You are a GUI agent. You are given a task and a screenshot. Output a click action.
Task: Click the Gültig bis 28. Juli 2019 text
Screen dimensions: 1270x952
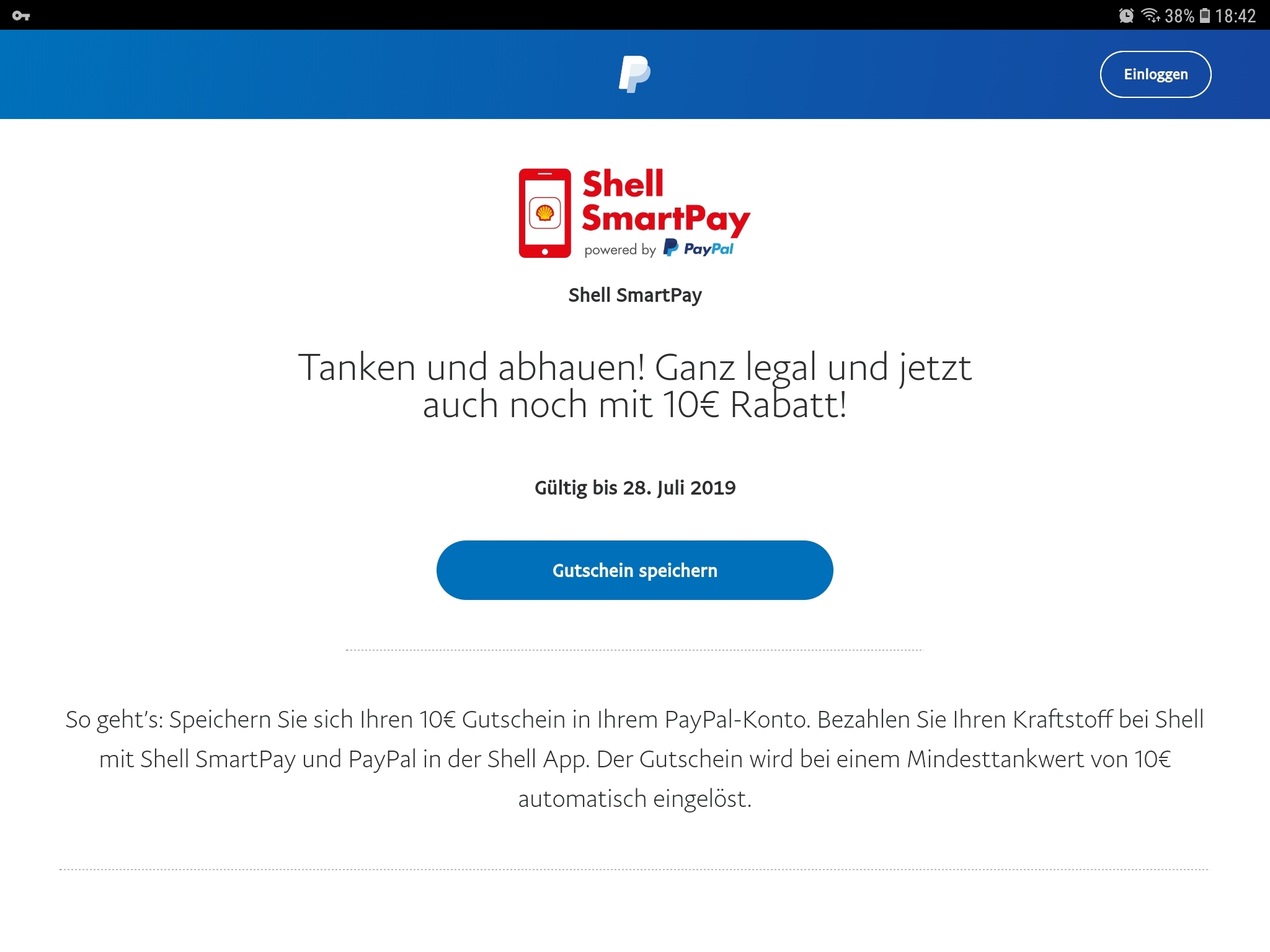tap(635, 488)
